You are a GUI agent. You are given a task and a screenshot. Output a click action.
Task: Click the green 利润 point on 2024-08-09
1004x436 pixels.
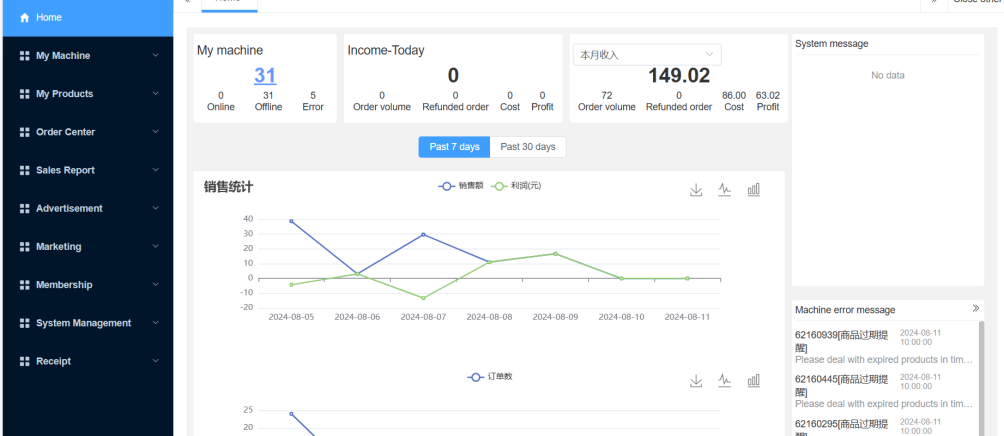point(555,254)
